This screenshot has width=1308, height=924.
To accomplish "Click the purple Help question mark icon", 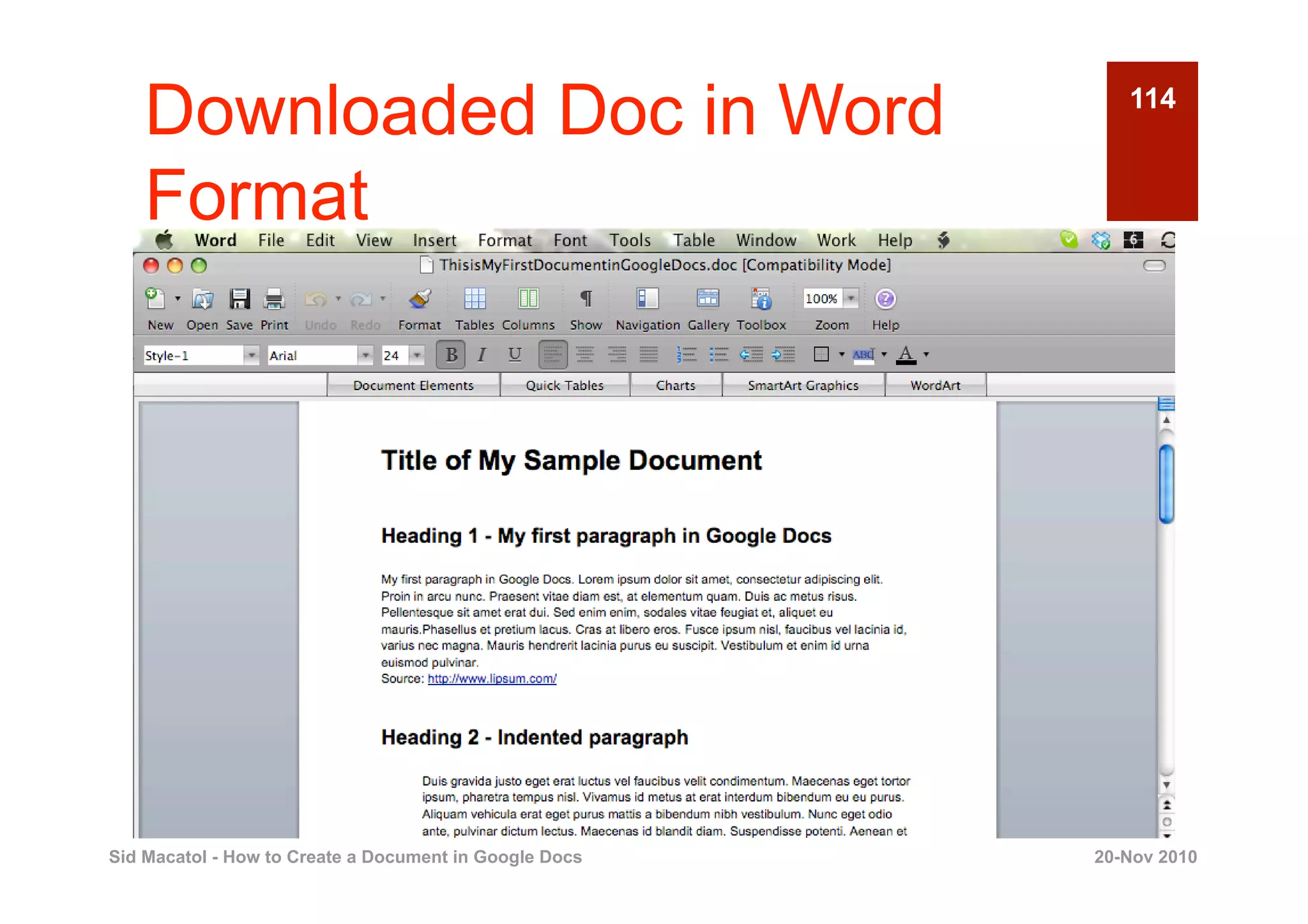I will point(885,299).
